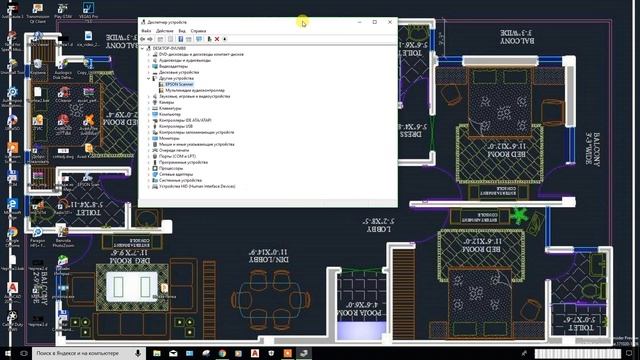Select the Системные устройства category
The width and height of the screenshot is (640, 360).
[180, 180]
